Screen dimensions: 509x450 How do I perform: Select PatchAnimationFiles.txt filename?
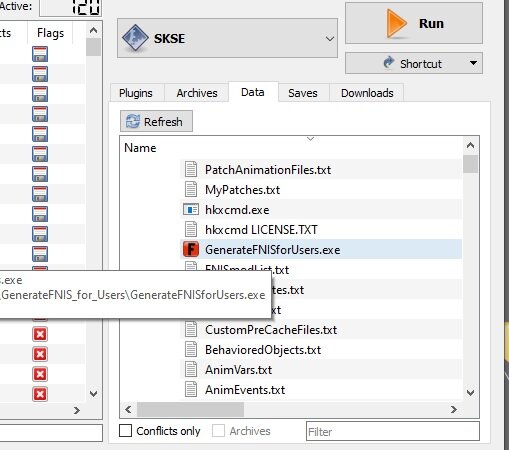click(268, 170)
